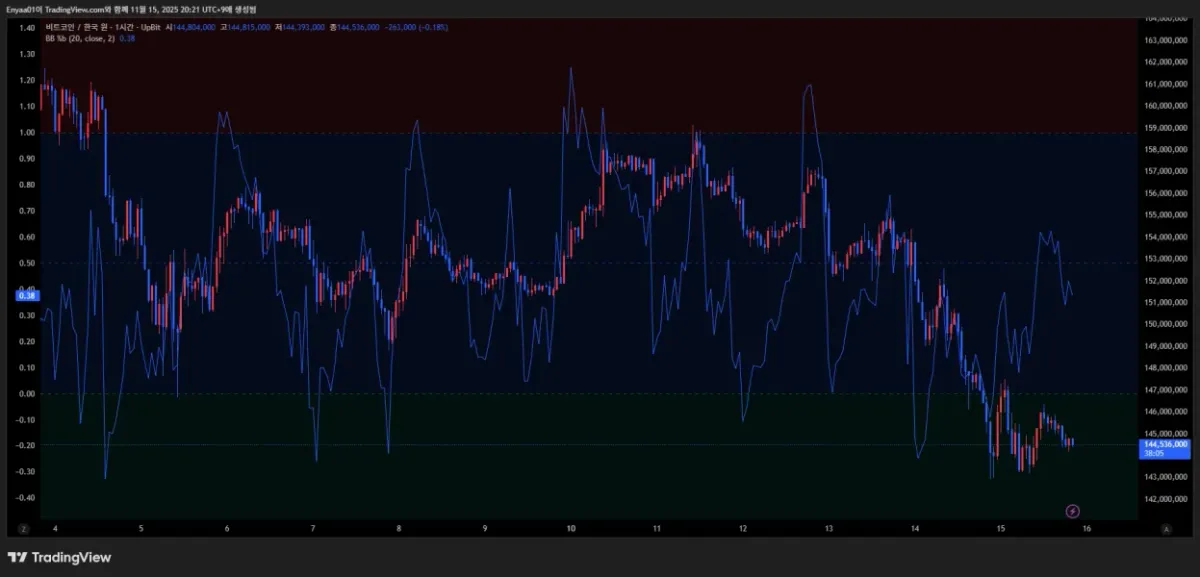1200x577 pixels.
Task: Click 0.00 on the left scale
Action: coord(27,393)
